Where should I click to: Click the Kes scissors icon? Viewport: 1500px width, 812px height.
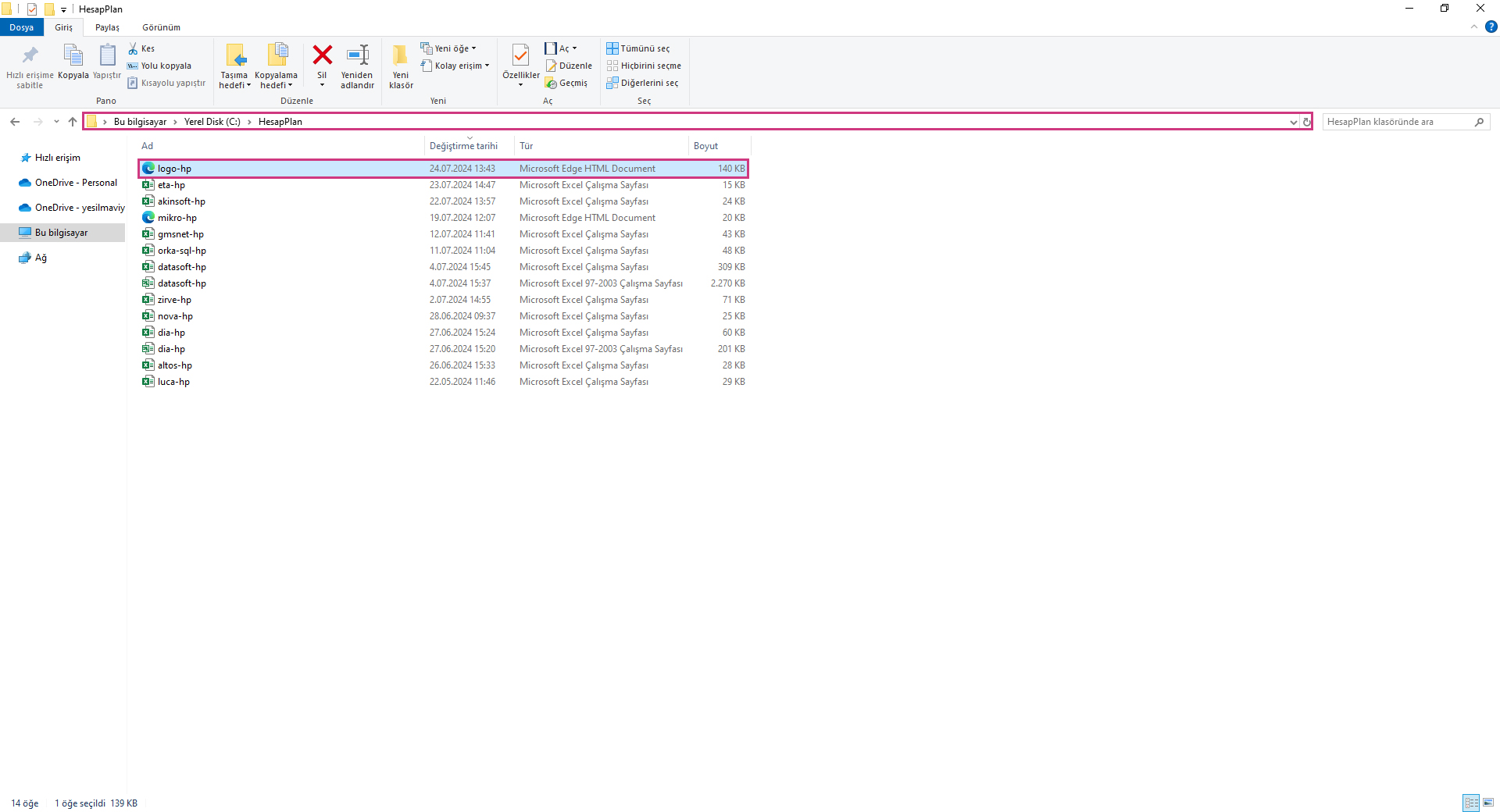[133, 48]
